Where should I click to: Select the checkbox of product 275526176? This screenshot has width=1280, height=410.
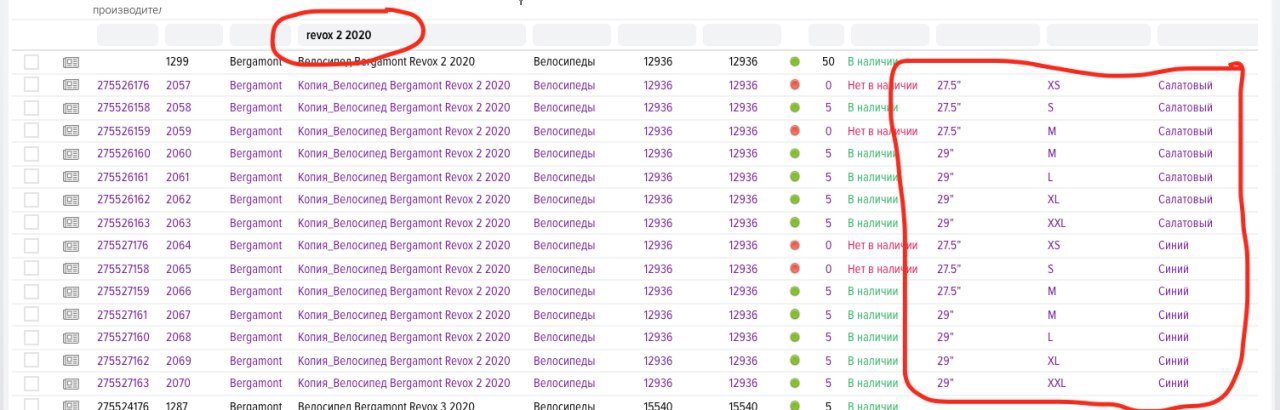(x=31, y=85)
